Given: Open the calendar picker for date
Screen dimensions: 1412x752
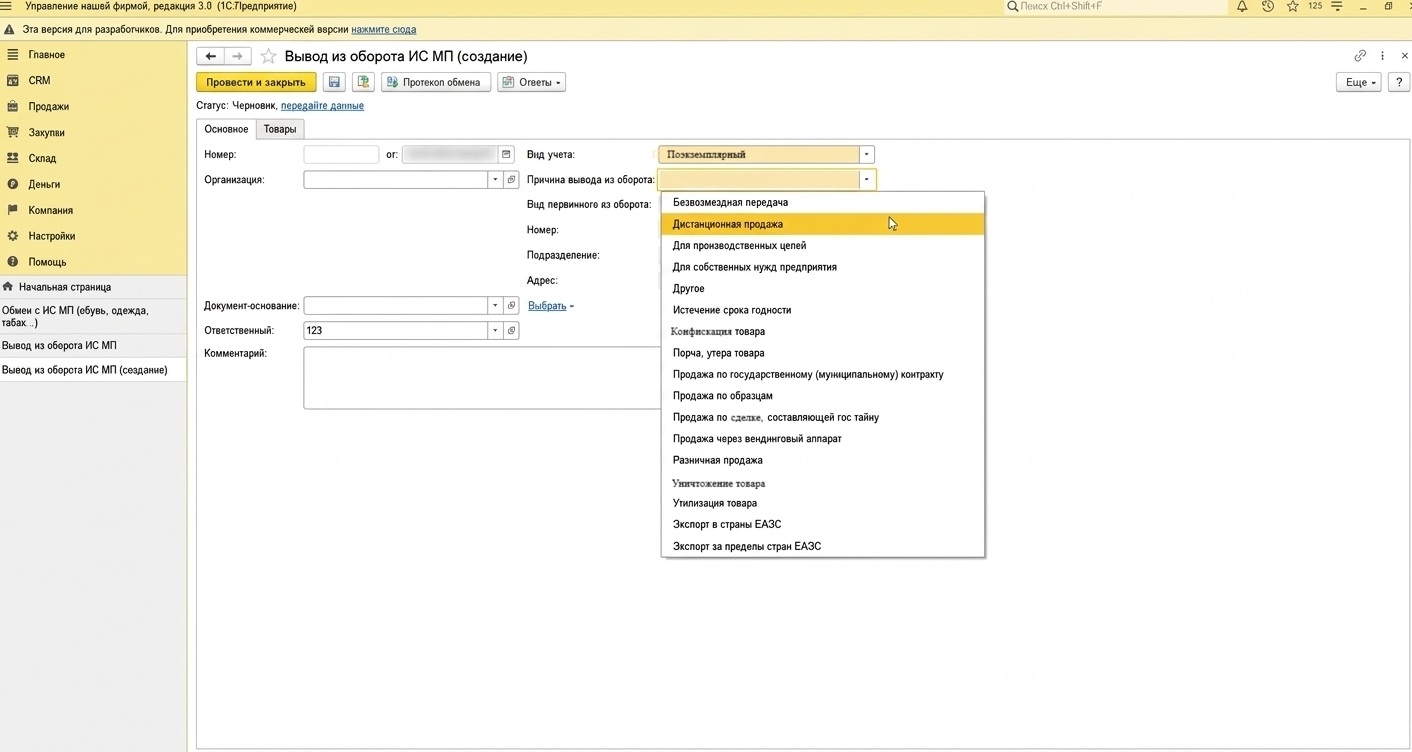Looking at the screenshot, I should point(506,155).
